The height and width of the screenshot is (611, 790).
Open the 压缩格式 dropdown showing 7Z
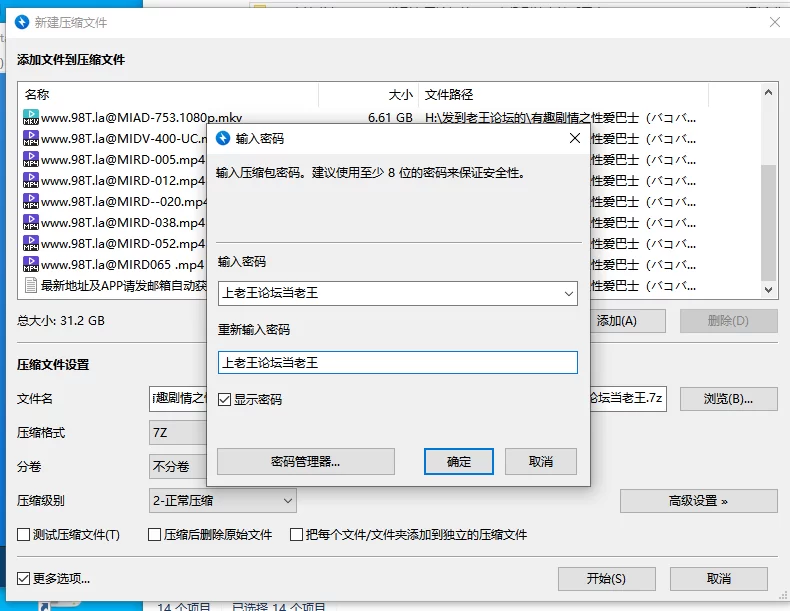tap(178, 433)
